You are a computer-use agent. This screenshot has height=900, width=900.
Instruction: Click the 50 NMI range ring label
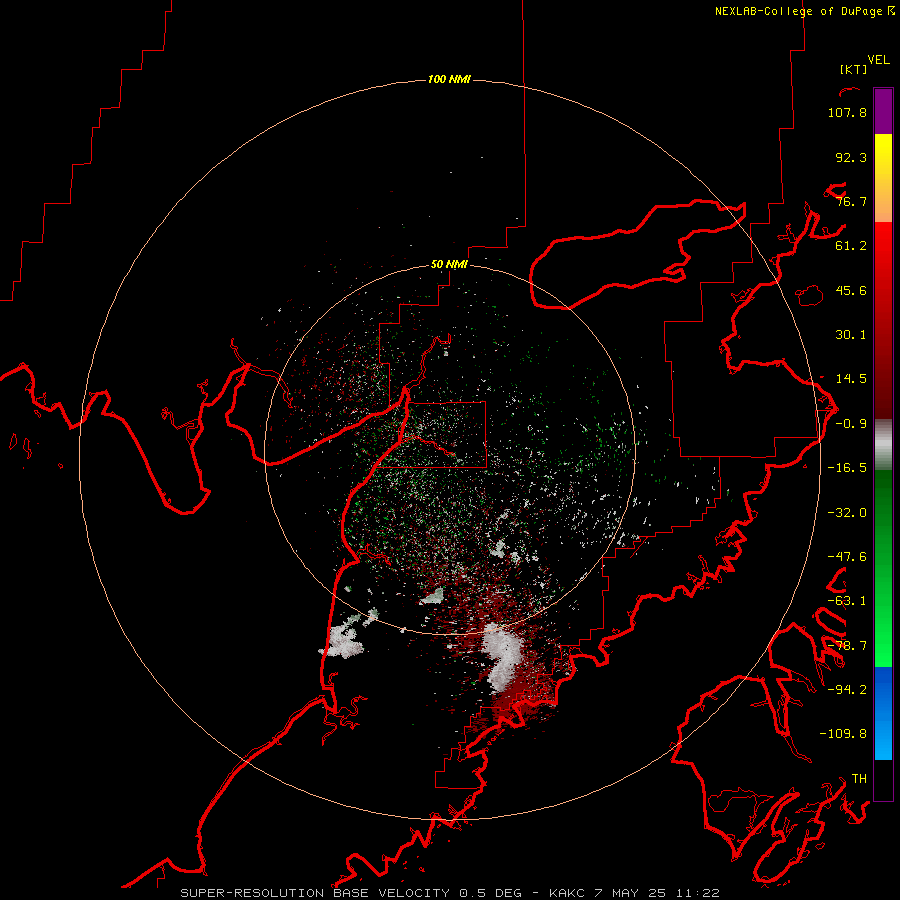(449, 265)
